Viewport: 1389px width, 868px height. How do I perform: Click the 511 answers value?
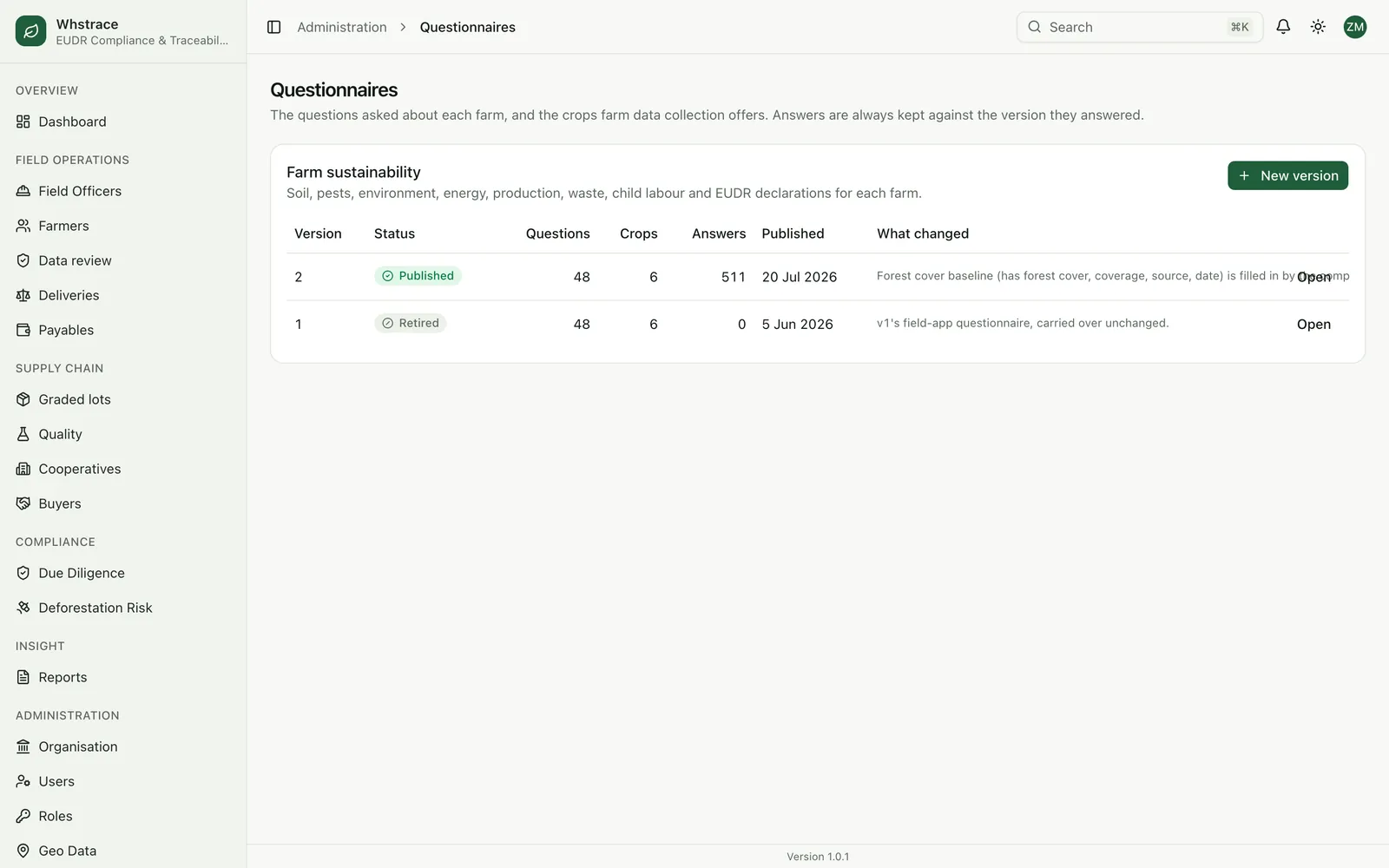click(x=734, y=277)
